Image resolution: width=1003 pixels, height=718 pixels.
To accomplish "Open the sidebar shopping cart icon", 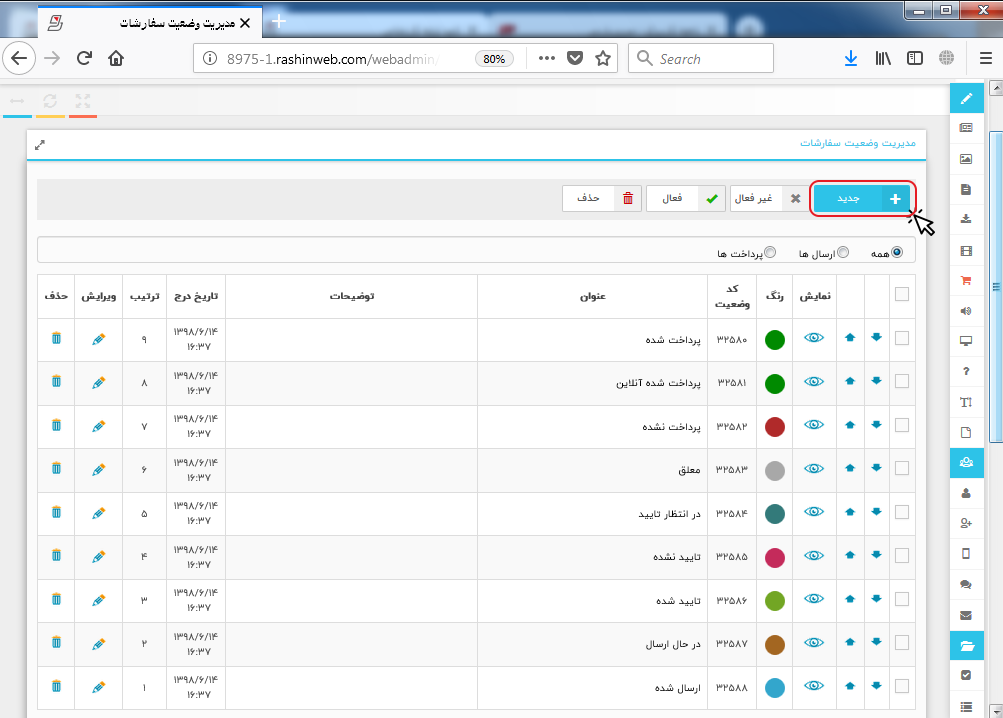I will (x=967, y=280).
